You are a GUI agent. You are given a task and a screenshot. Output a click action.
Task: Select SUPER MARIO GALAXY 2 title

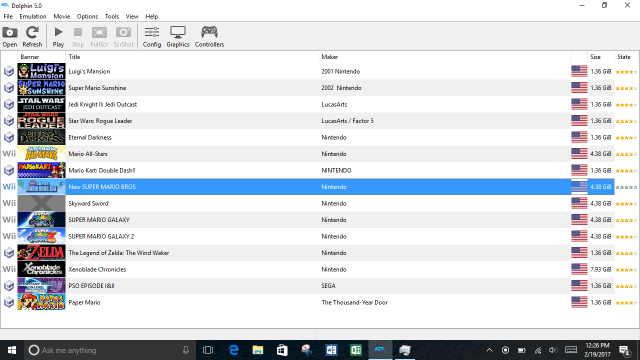point(101,236)
